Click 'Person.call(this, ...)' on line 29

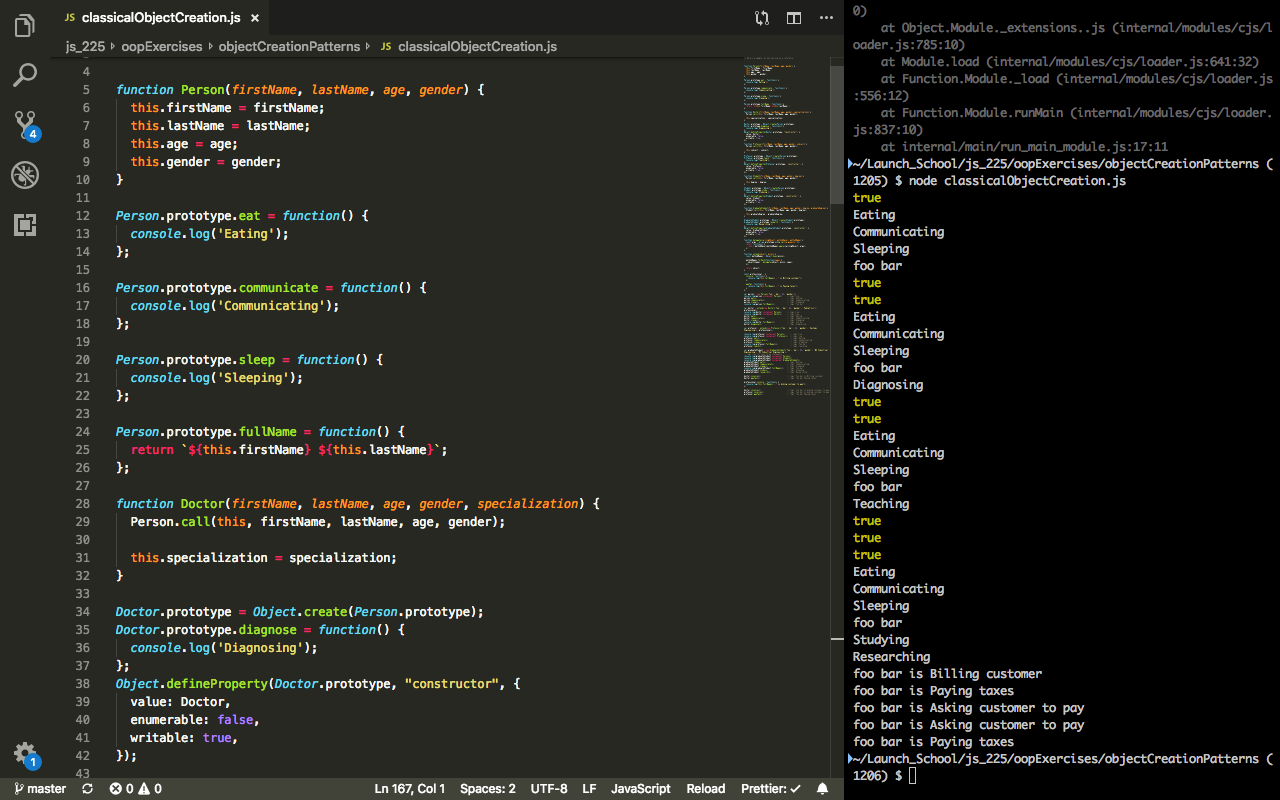pos(317,522)
